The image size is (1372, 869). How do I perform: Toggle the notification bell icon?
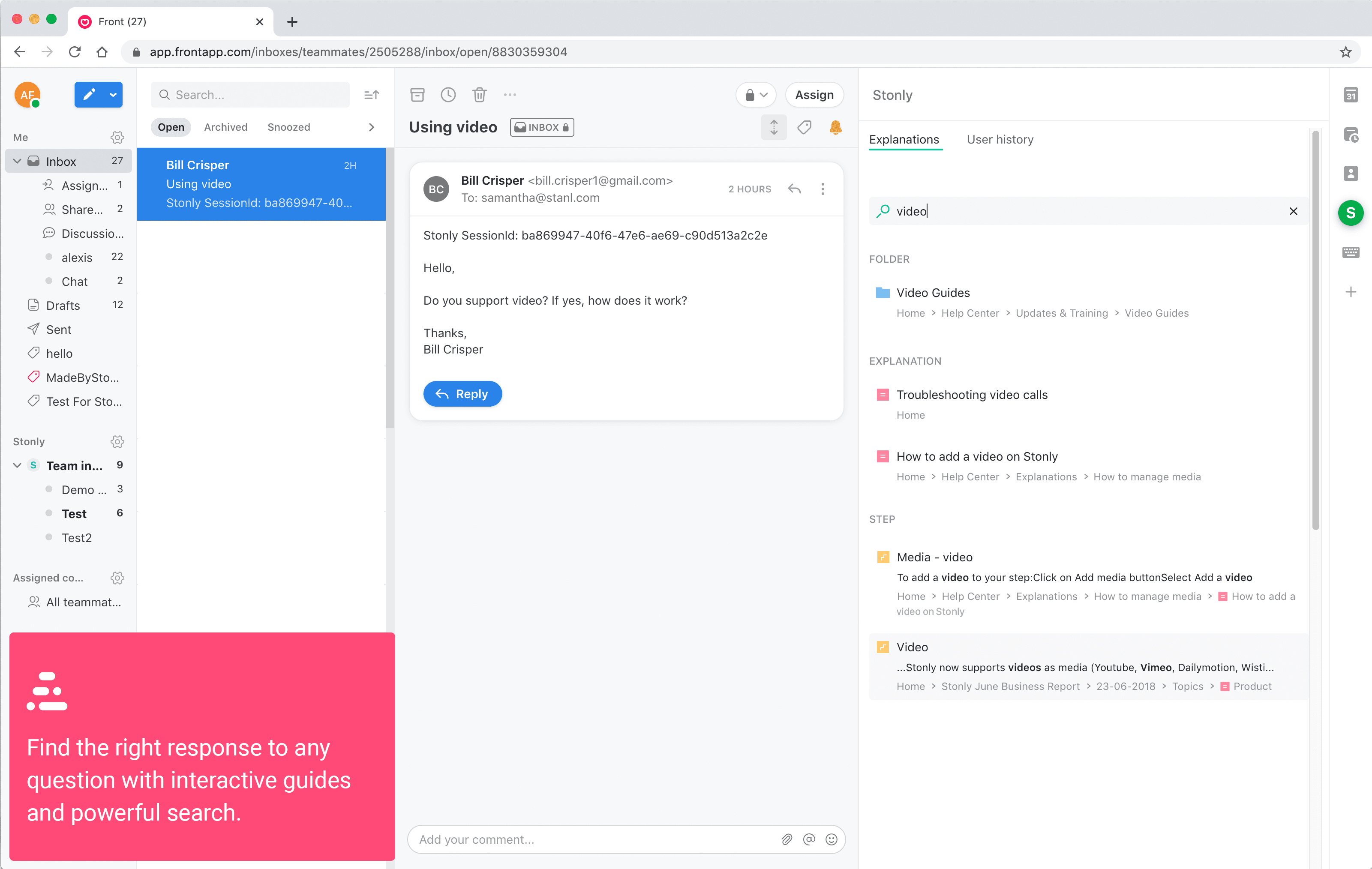(x=835, y=127)
